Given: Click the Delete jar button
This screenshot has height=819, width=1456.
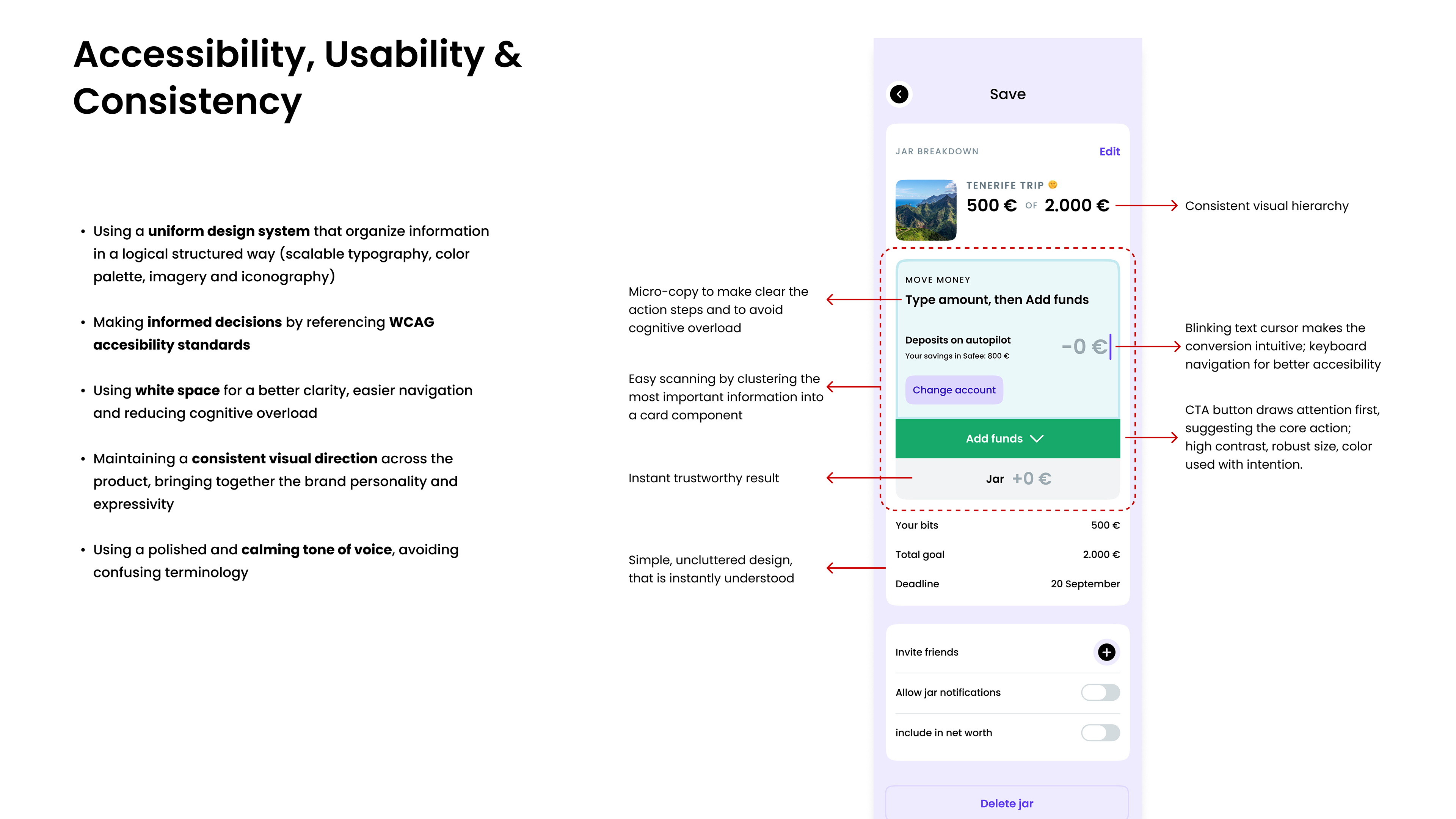Looking at the screenshot, I should 1007,803.
